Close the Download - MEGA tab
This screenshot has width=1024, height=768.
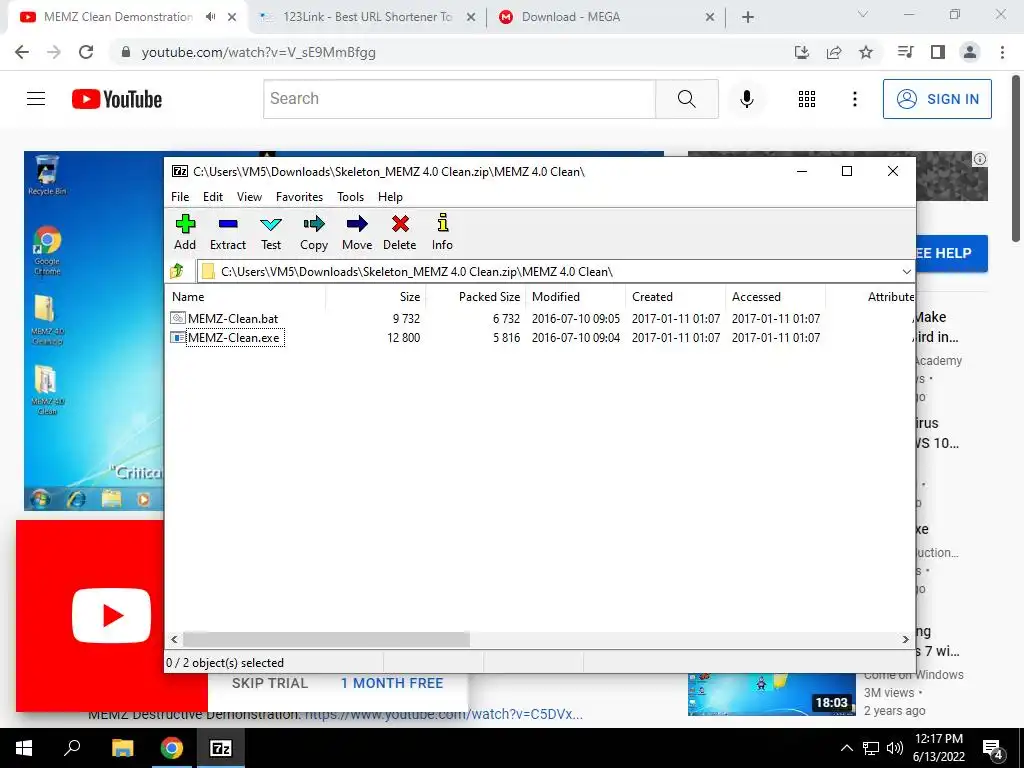(x=710, y=18)
